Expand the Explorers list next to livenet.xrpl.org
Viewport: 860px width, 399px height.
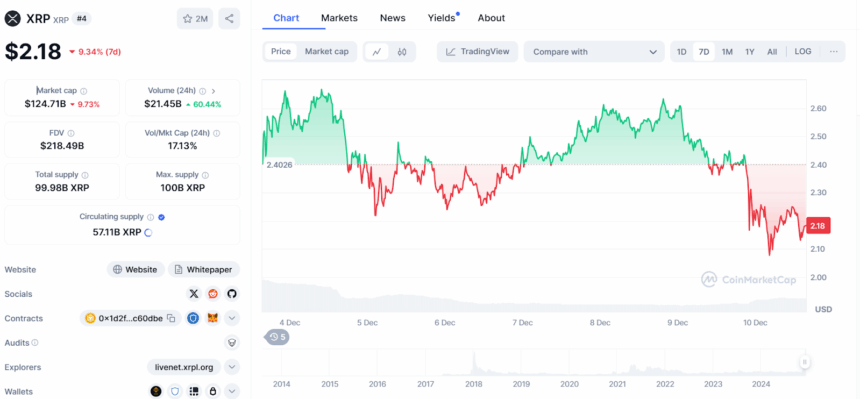[x=232, y=367]
